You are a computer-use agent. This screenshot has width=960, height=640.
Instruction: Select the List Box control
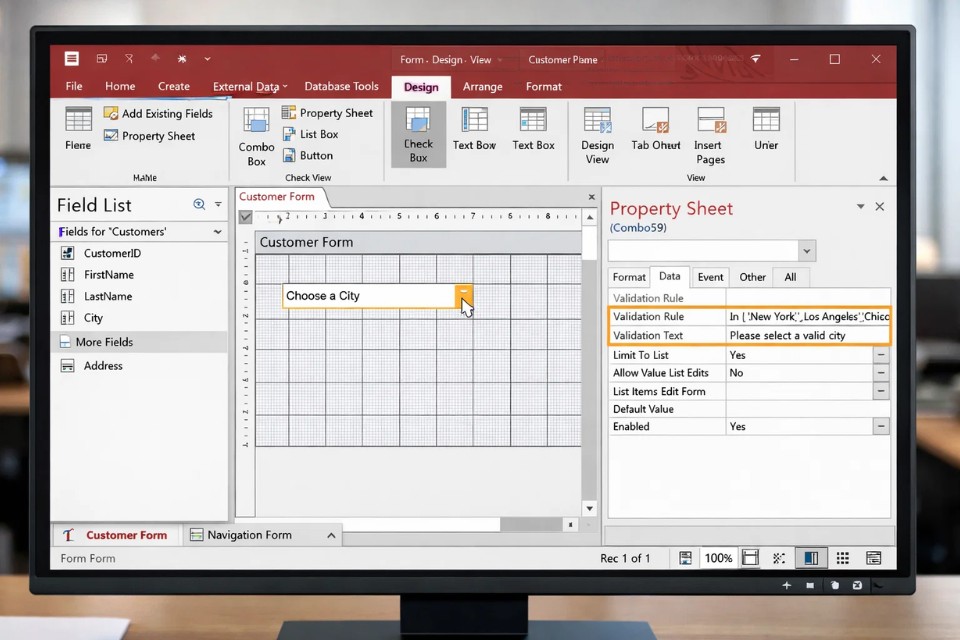tap(310, 134)
